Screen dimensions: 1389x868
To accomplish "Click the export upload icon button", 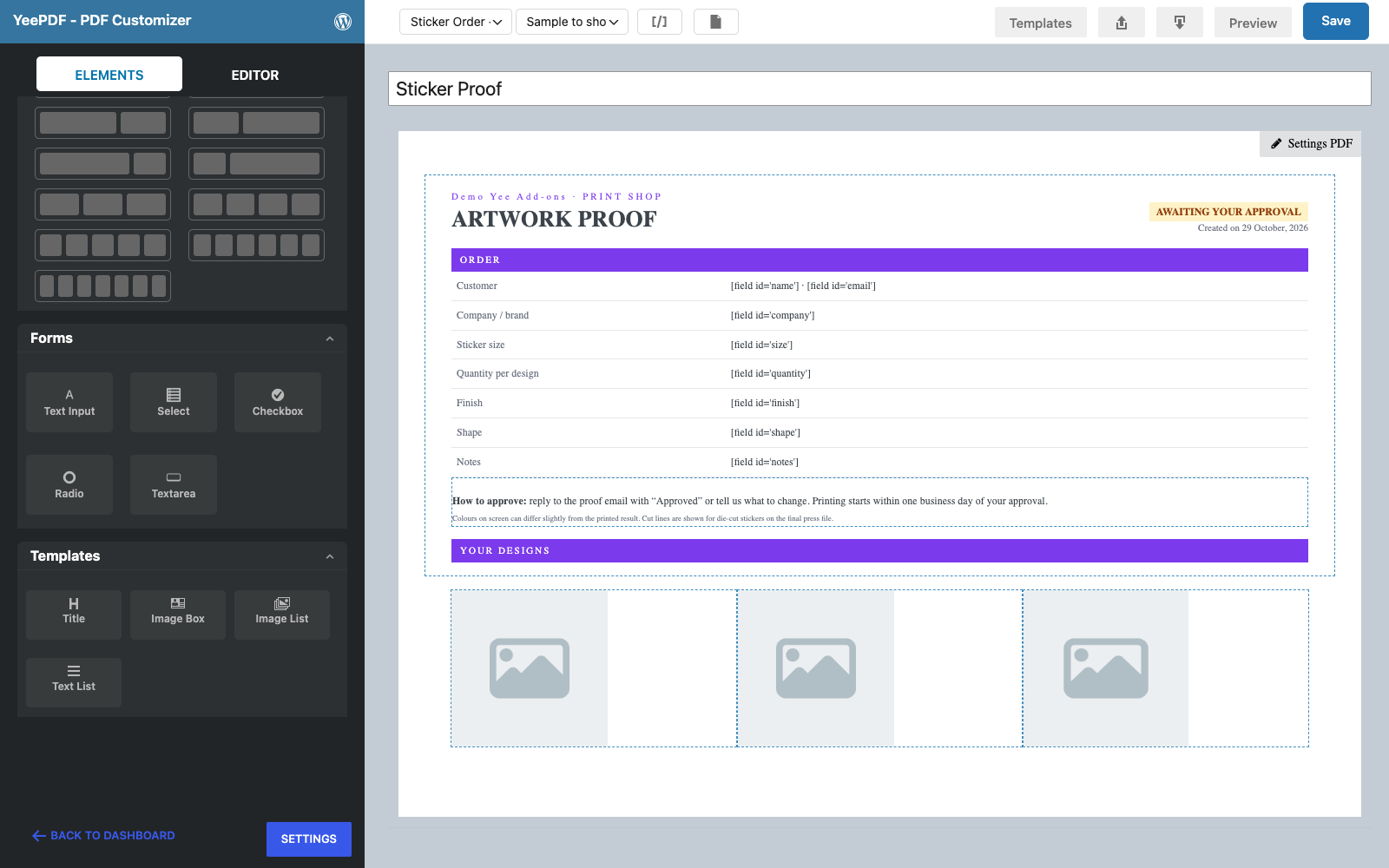I will click(x=1122, y=23).
